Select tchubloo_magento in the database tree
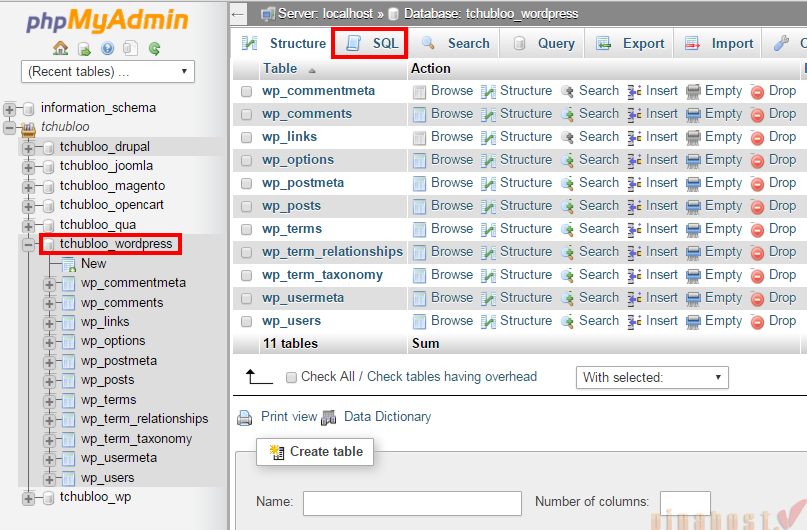 pos(112,186)
